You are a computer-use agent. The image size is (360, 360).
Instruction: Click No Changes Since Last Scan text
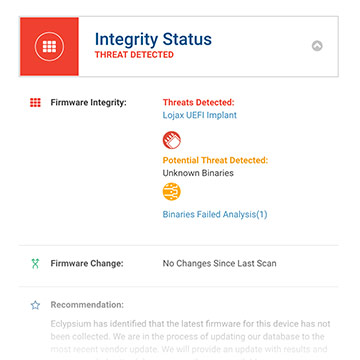click(219, 264)
